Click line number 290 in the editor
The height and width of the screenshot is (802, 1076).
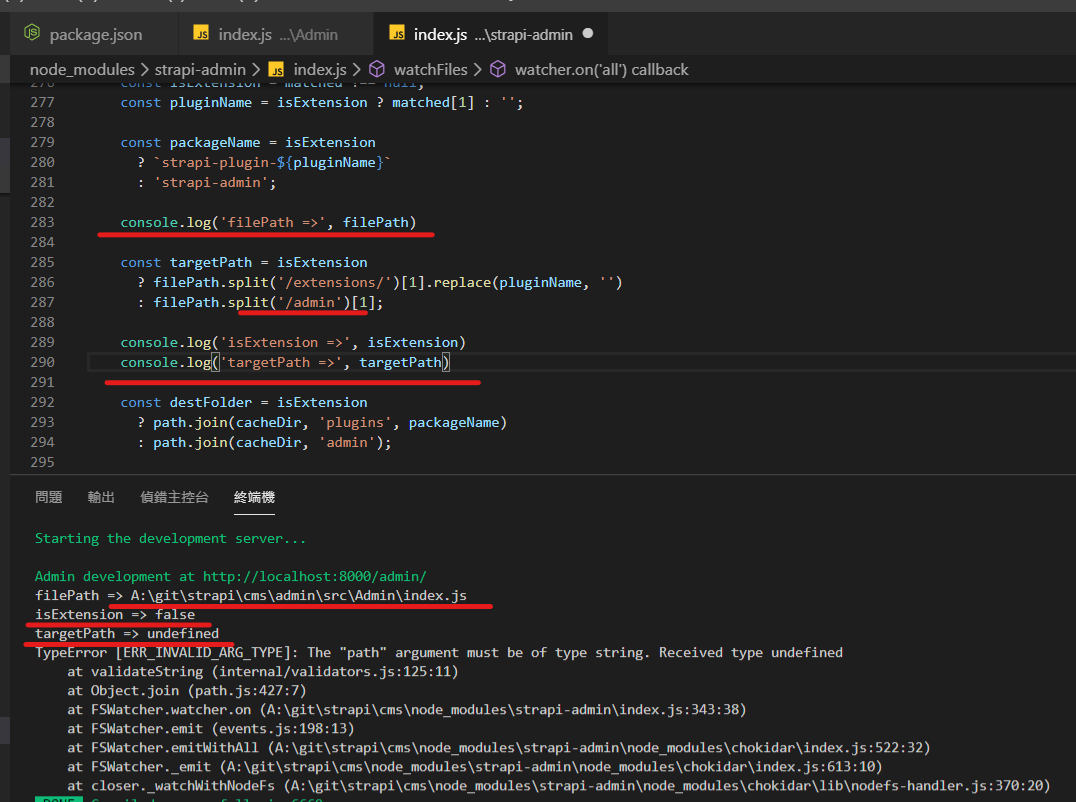(42, 361)
